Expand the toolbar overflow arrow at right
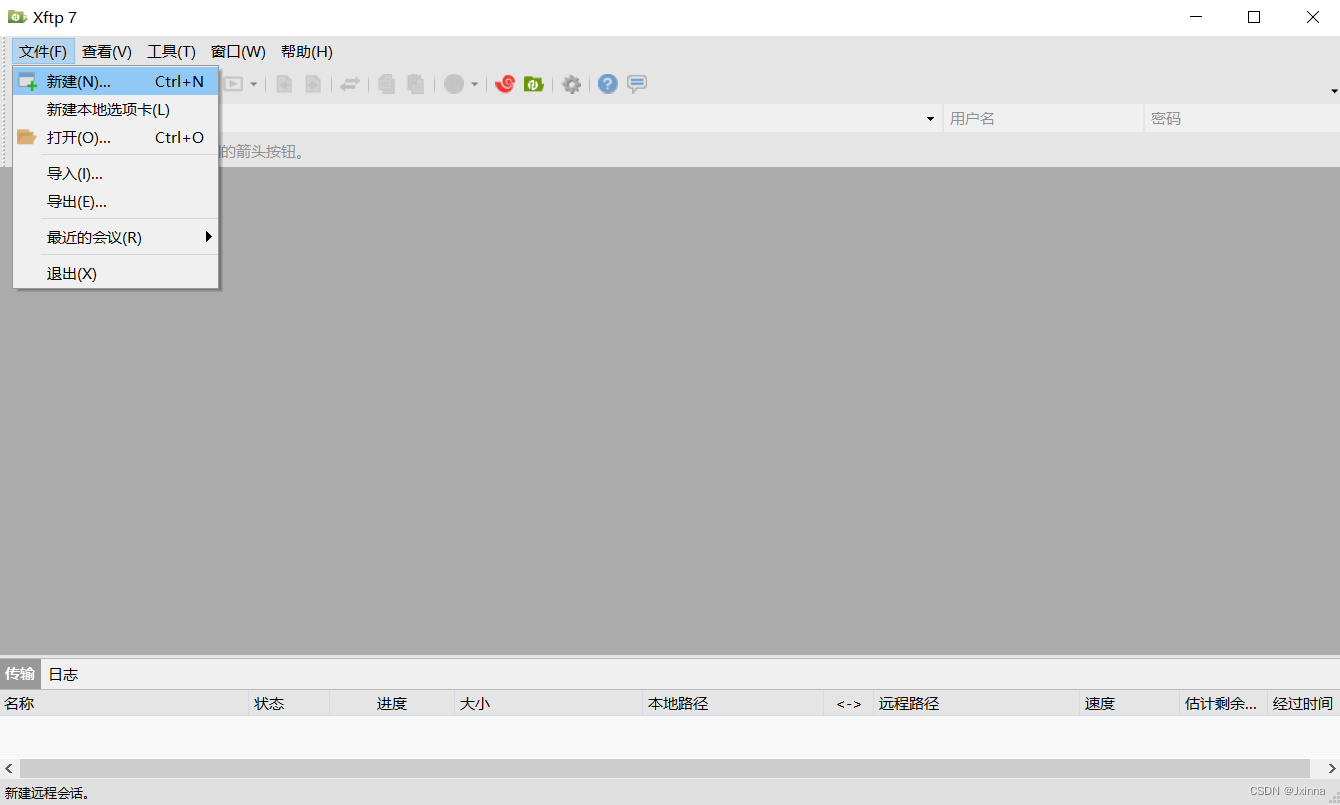This screenshot has height=805, width=1340. [1334, 91]
